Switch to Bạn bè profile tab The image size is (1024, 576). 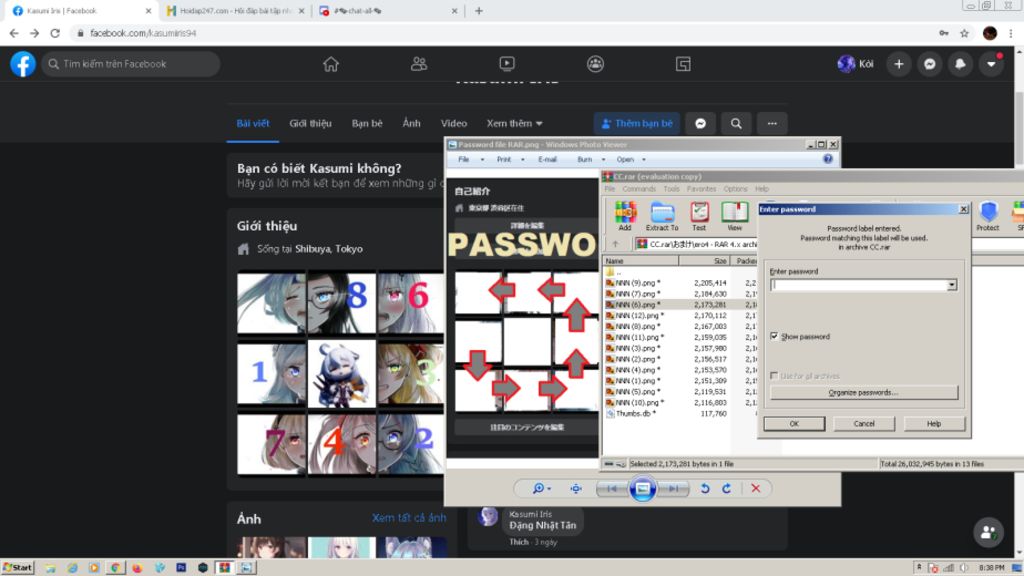pos(367,123)
